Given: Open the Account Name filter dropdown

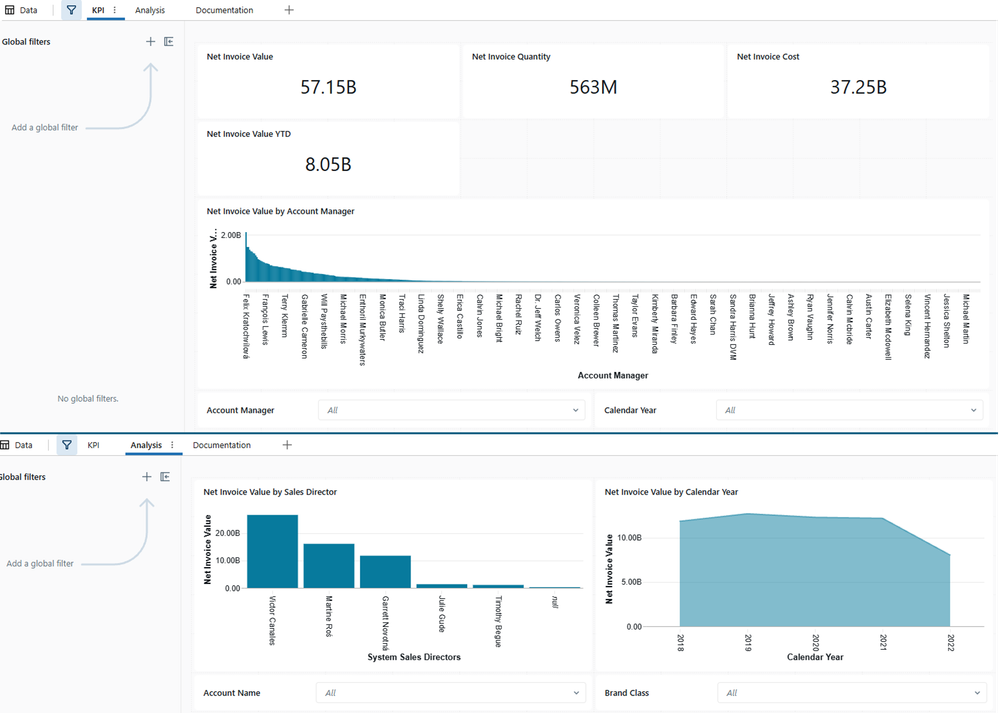Looking at the screenshot, I should coord(450,693).
